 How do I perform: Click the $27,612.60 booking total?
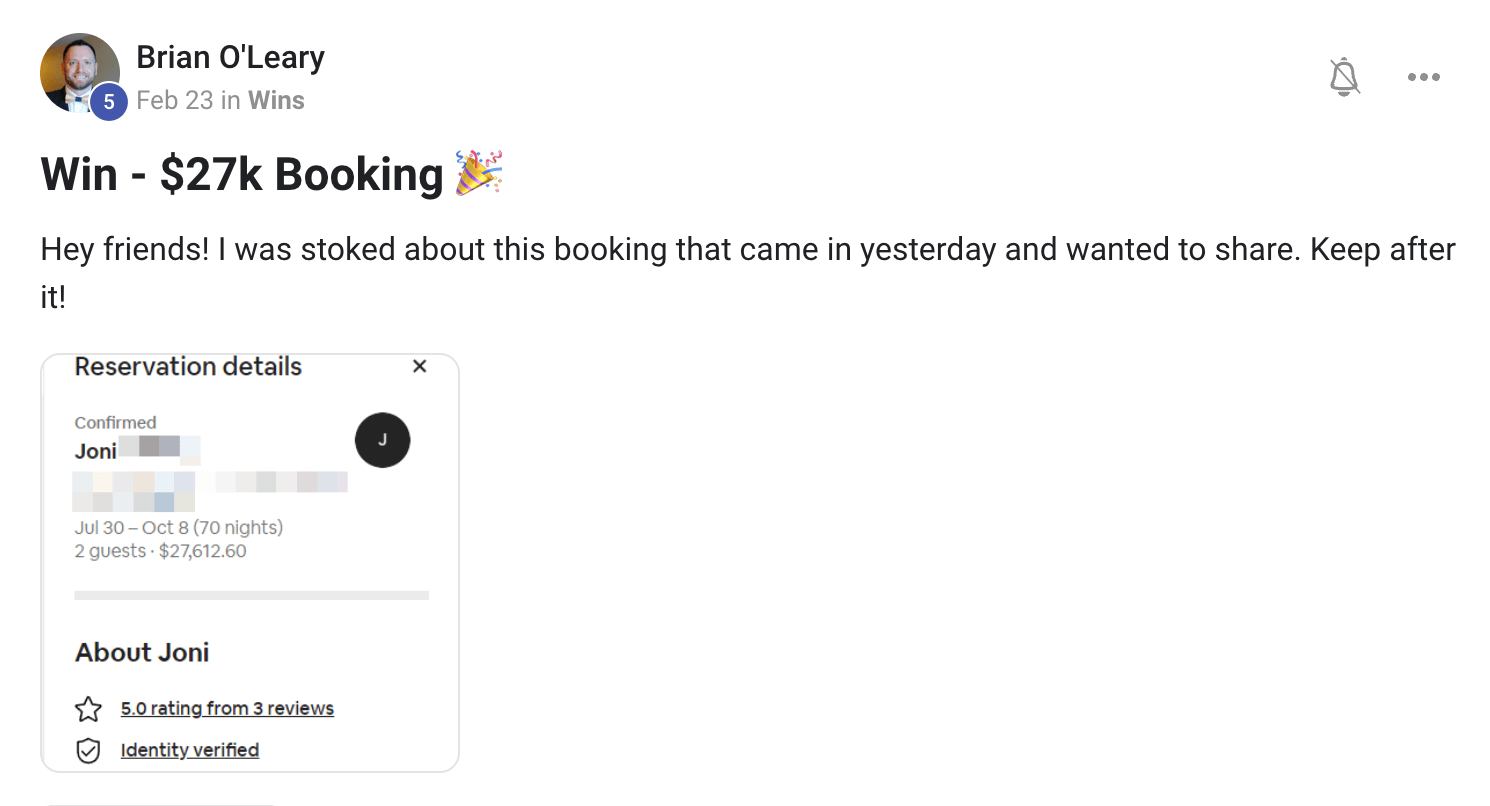point(202,551)
